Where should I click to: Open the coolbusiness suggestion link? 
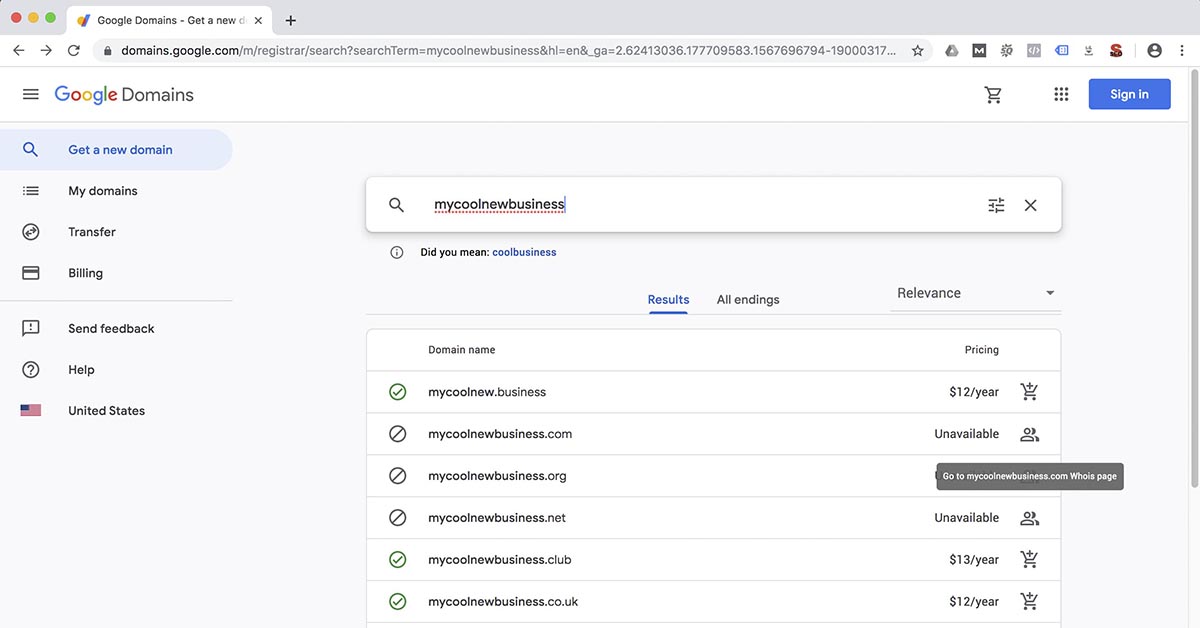pyautogui.click(x=524, y=252)
